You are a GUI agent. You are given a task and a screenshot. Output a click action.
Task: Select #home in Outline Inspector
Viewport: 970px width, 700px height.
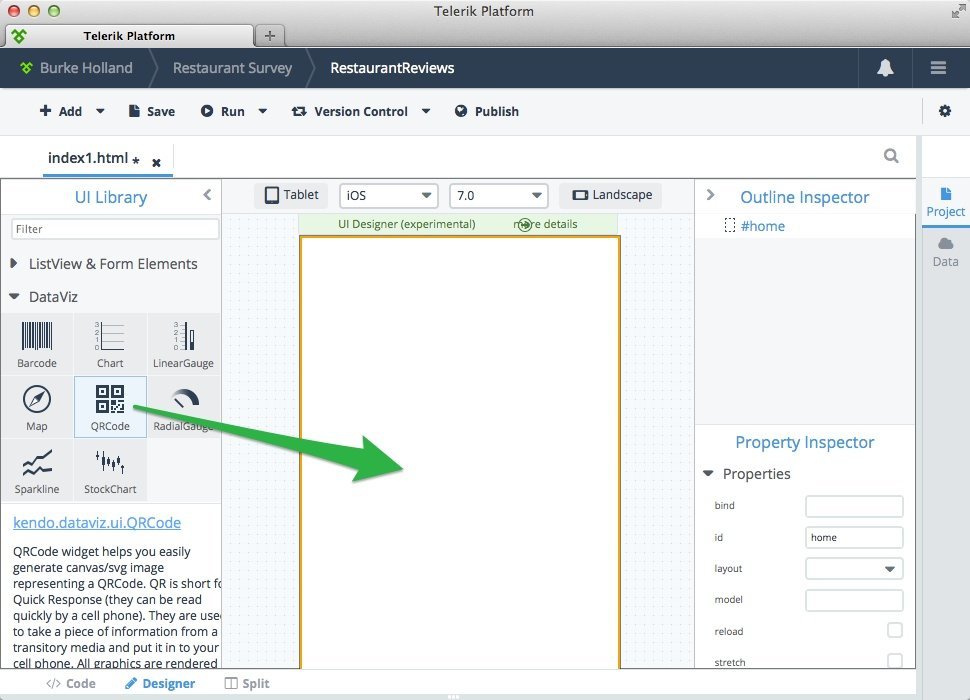(x=762, y=226)
